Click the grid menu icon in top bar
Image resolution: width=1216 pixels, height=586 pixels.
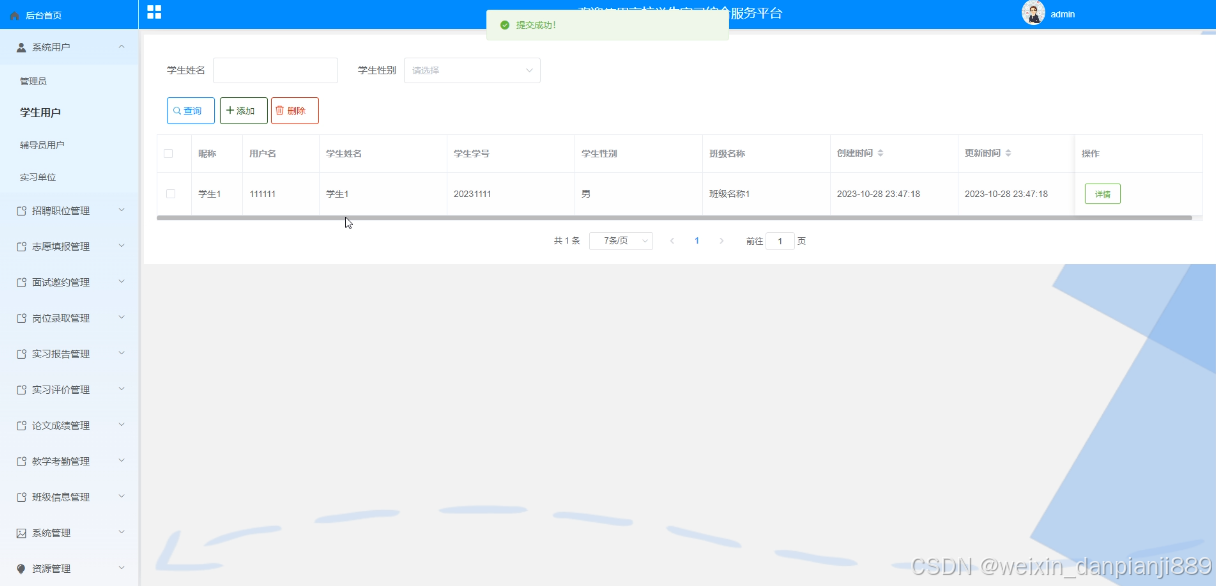click(154, 12)
